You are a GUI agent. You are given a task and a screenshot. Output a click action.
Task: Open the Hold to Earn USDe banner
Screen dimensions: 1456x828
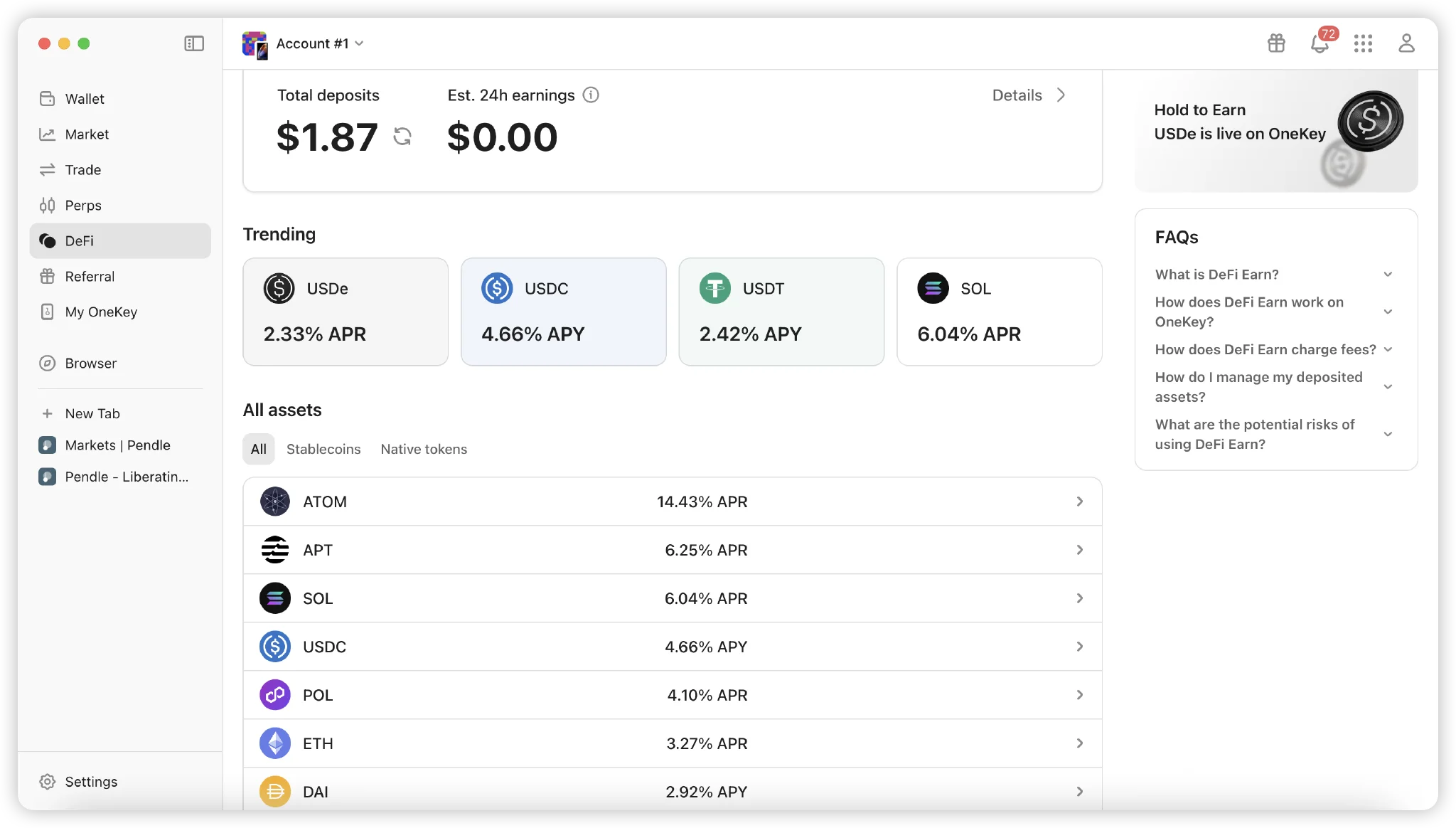point(1275,132)
